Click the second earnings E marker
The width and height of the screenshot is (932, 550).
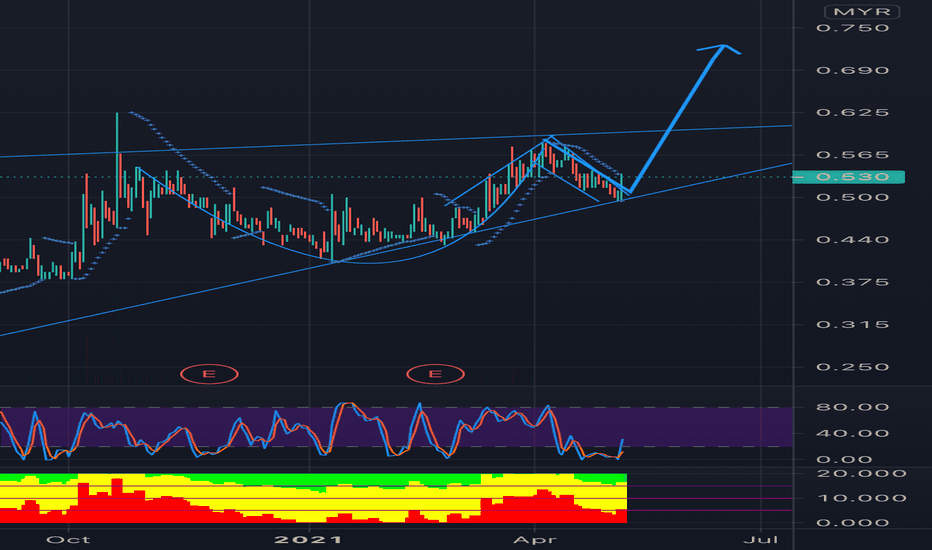436,374
